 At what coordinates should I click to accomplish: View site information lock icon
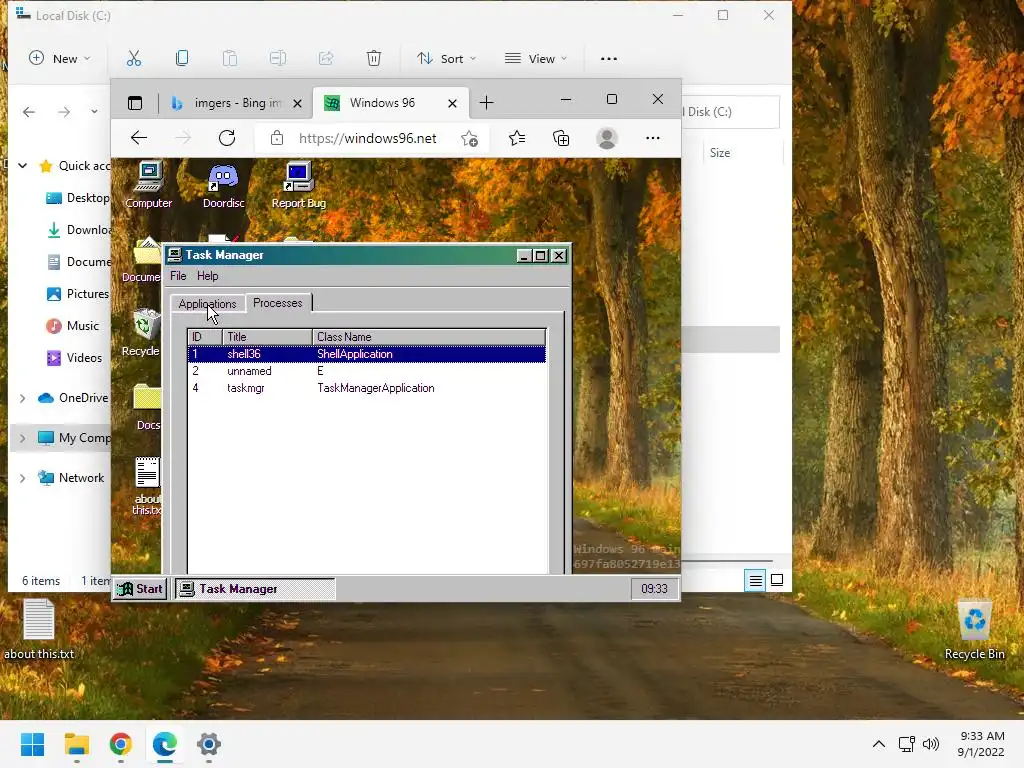(x=277, y=138)
